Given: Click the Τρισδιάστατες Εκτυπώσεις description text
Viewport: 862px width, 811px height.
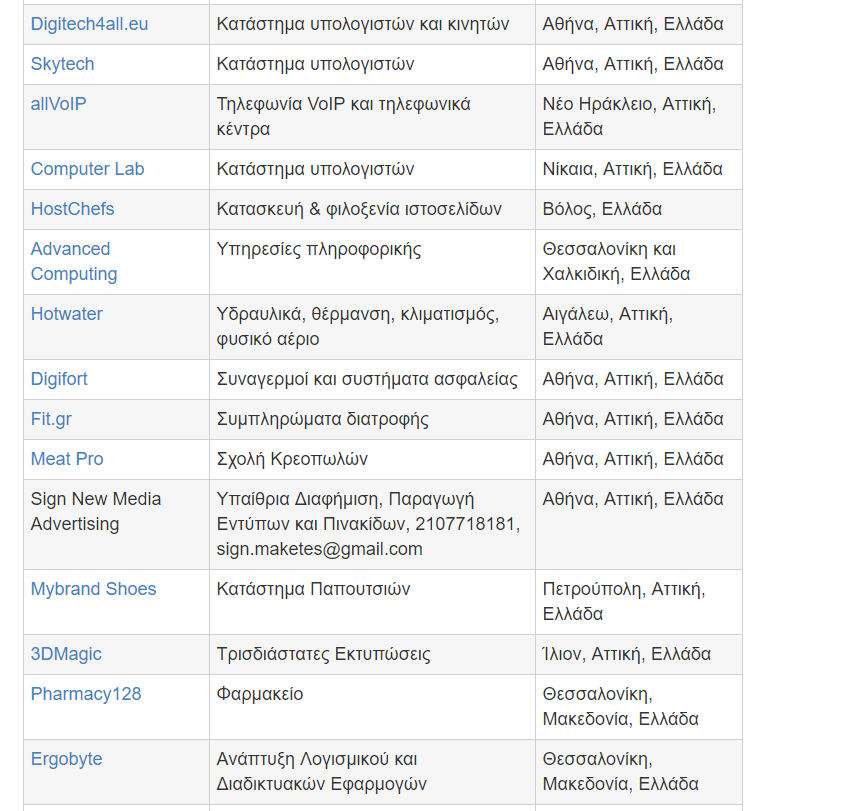Looking at the screenshot, I should (323, 654).
